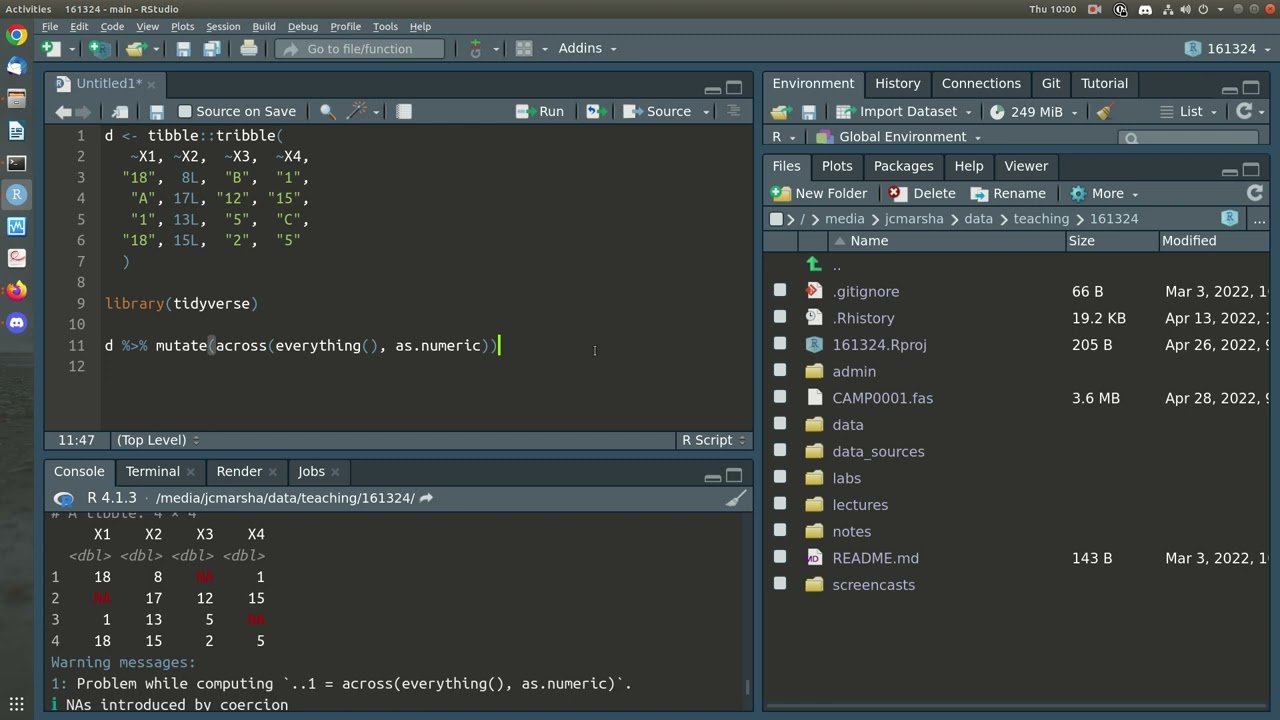Screen dimensions: 1280x720
Task: Open the data_sources folder
Action: [878, 451]
